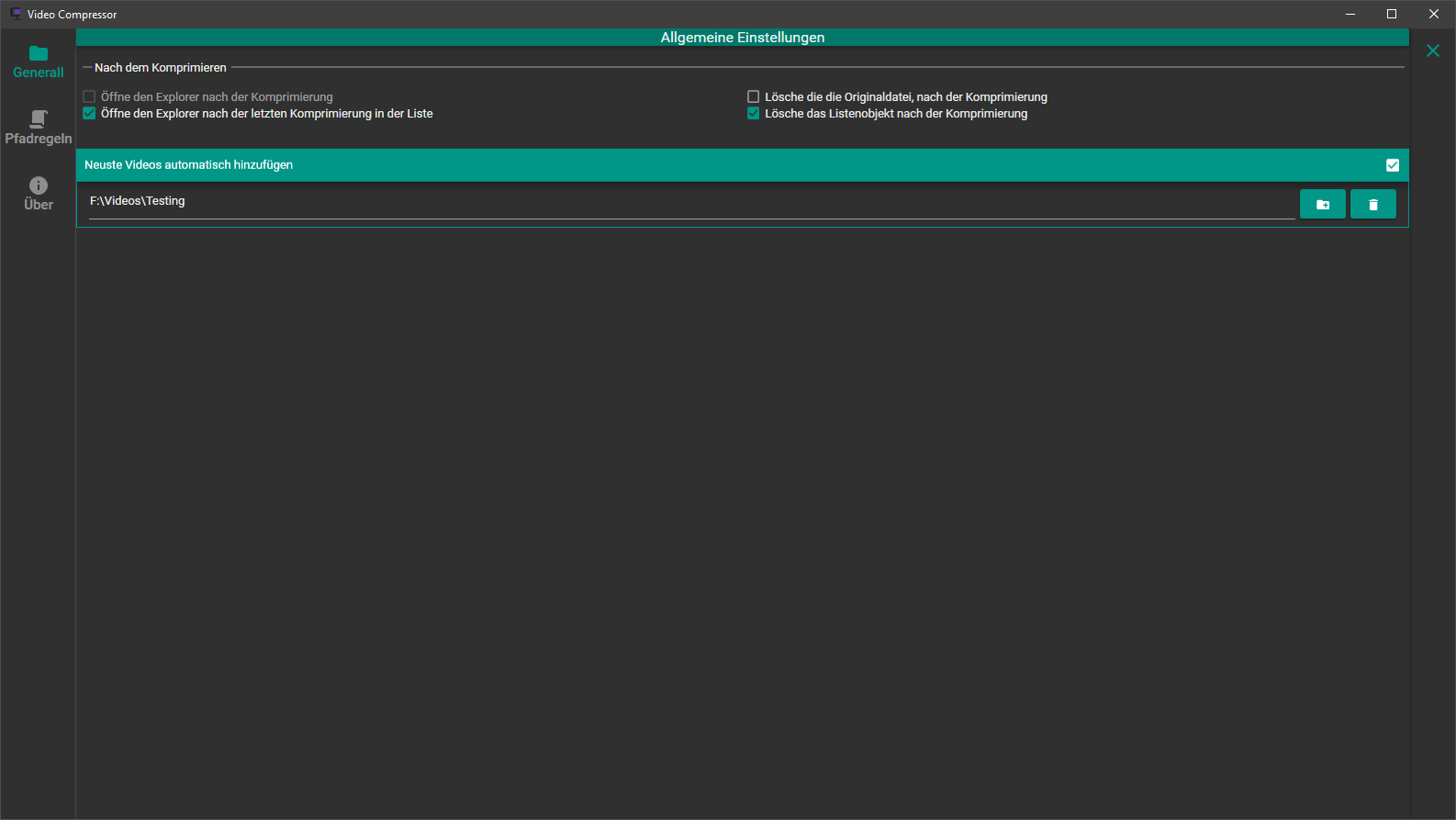Viewport: 1456px width, 820px height.
Task: Open the Über info tab
Action: (38, 195)
